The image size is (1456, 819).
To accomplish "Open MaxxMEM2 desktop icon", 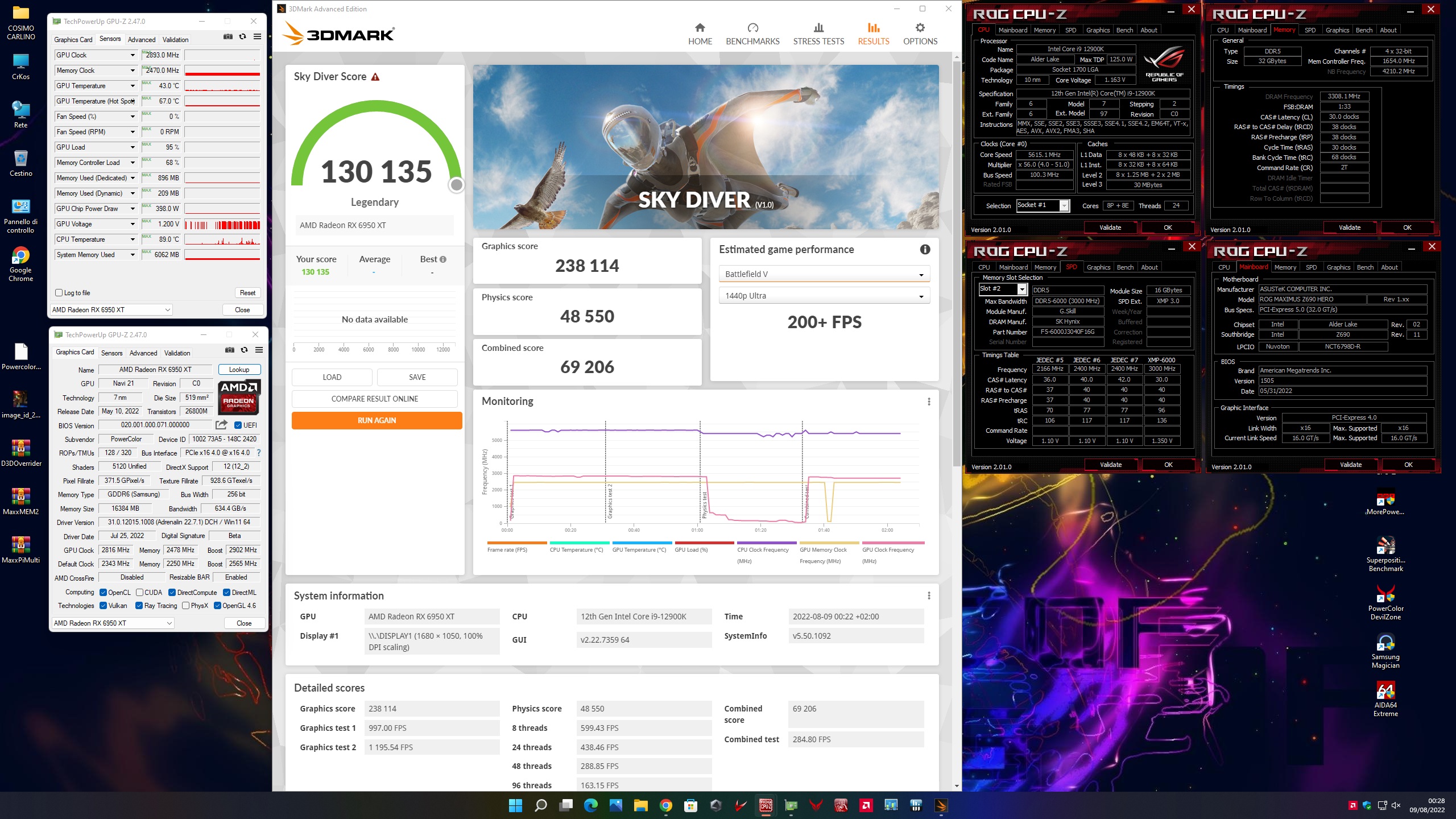I will [x=21, y=502].
